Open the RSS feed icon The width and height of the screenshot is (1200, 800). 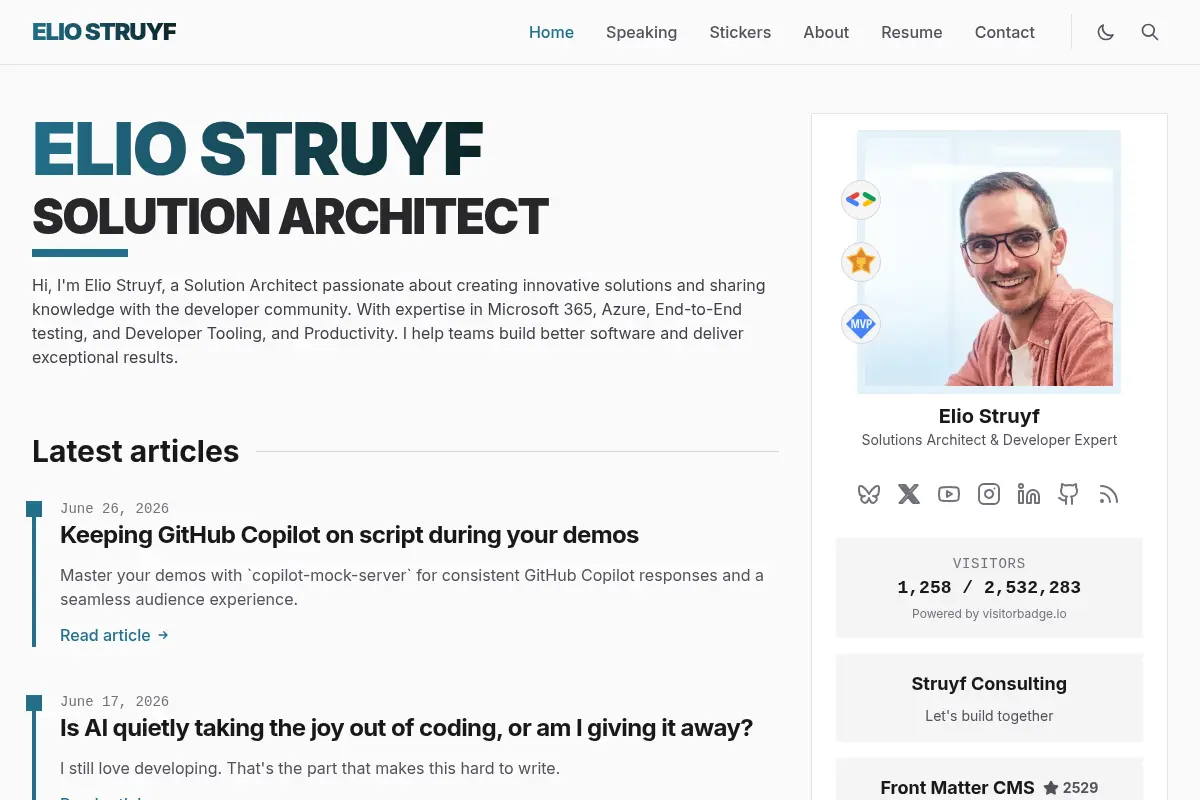[x=1108, y=494]
